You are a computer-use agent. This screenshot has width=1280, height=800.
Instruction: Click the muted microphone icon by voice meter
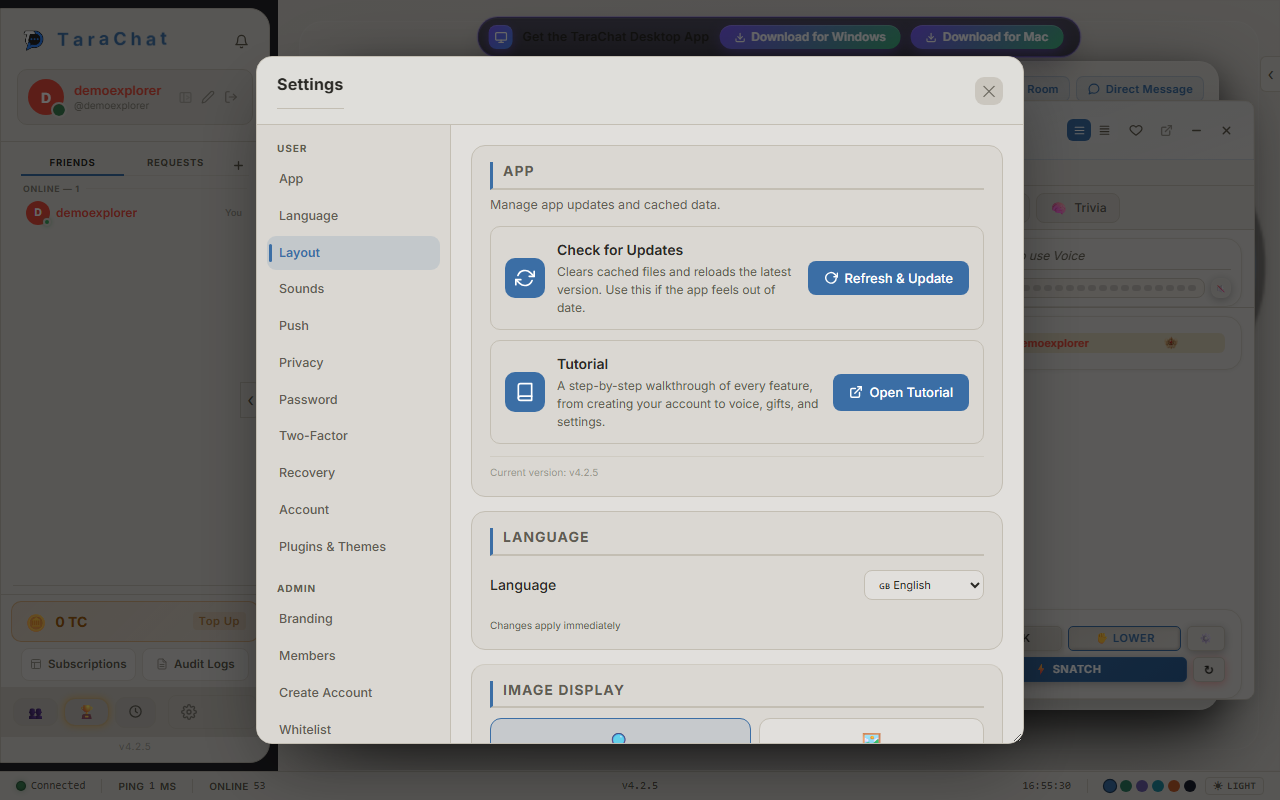(1219, 288)
